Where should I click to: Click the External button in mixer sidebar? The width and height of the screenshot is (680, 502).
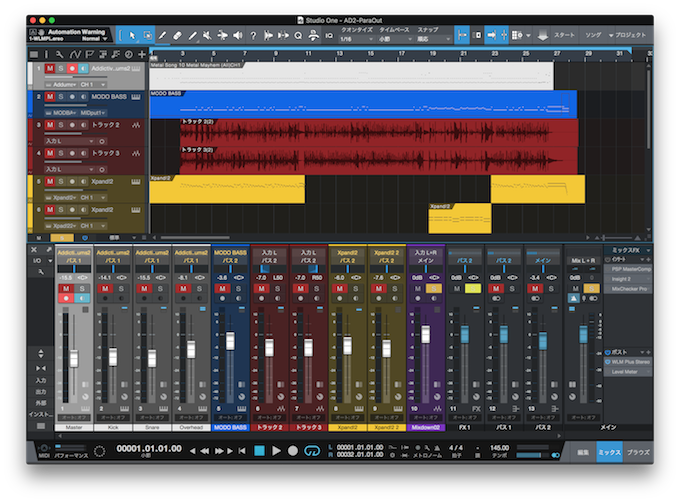tap(41, 403)
